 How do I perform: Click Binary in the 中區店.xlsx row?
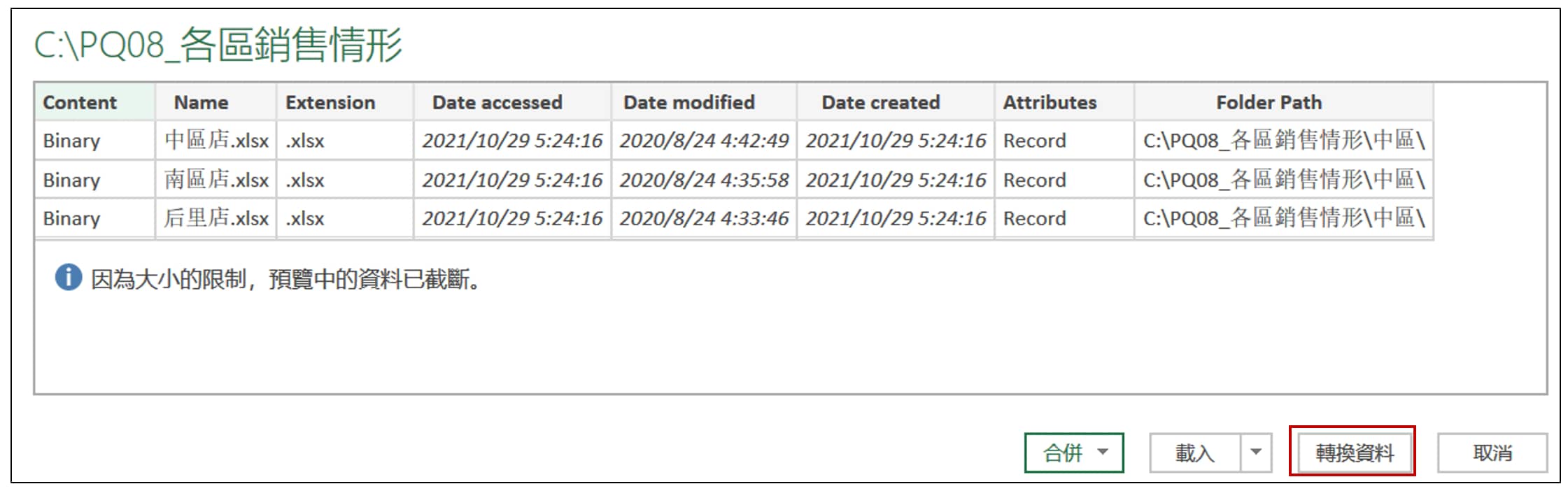tap(71, 141)
